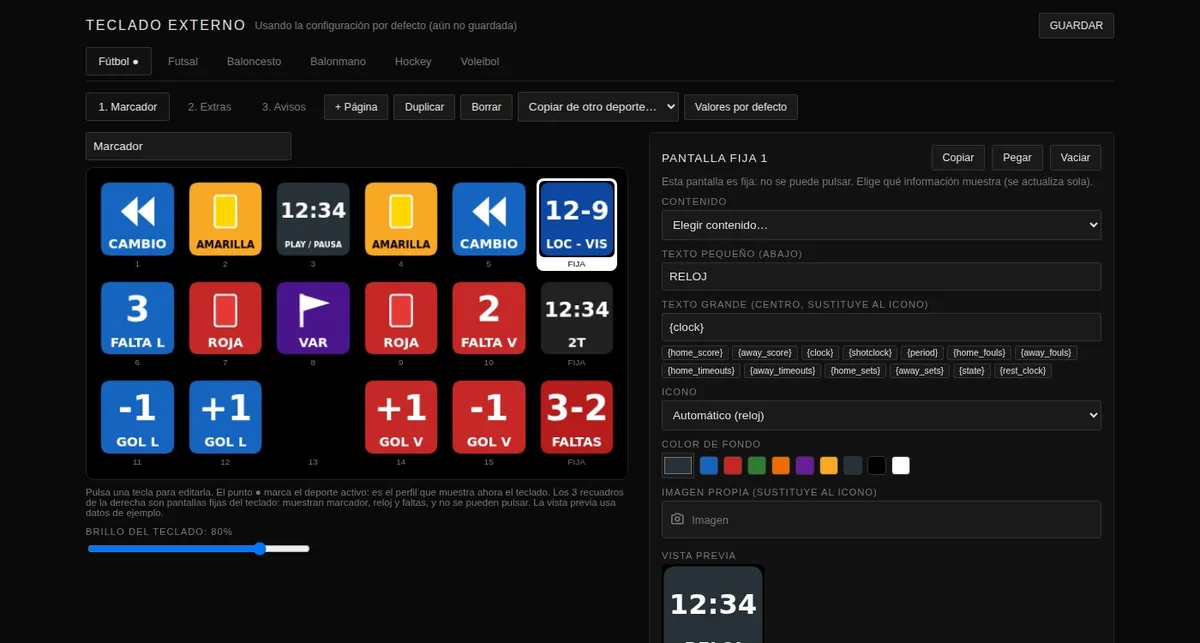
Task: Insert the {home_fouls} placeholder chip
Action: [x=979, y=353]
